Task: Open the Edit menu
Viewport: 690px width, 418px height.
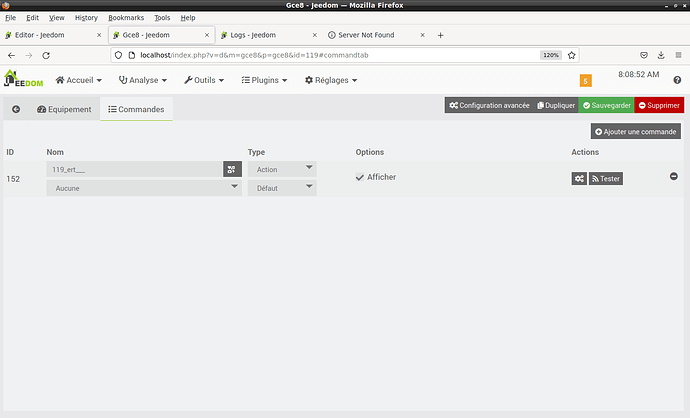Action: click(32, 18)
